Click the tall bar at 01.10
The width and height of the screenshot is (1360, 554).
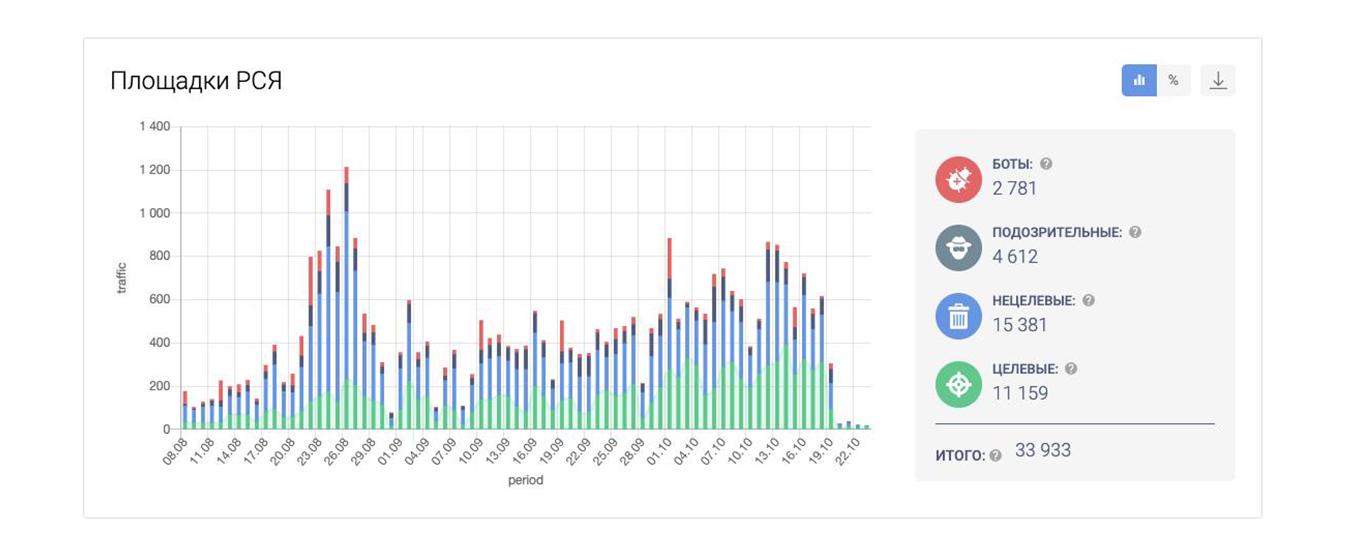(x=669, y=340)
